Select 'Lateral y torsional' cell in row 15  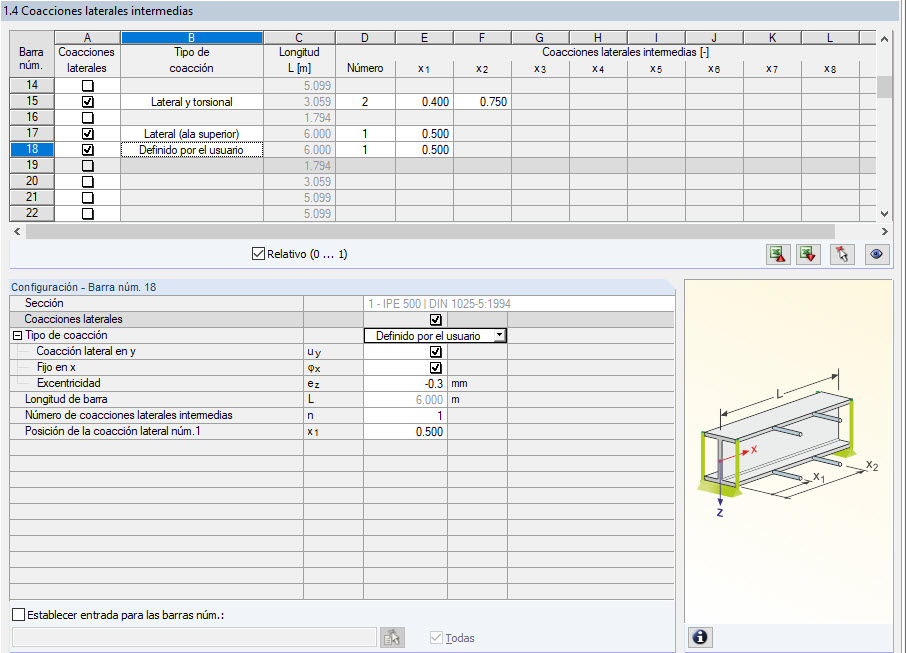coord(192,102)
